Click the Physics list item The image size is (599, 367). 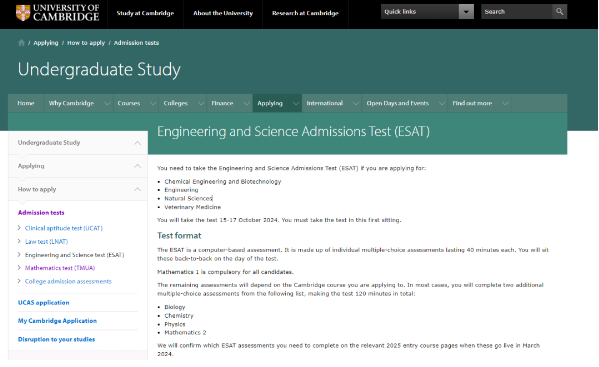point(175,324)
